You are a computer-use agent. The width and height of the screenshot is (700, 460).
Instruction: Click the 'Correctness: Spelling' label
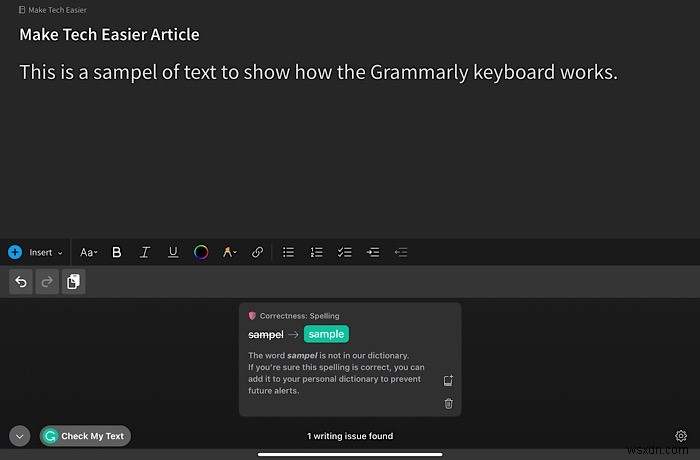pyautogui.click(x=300, y=316)
